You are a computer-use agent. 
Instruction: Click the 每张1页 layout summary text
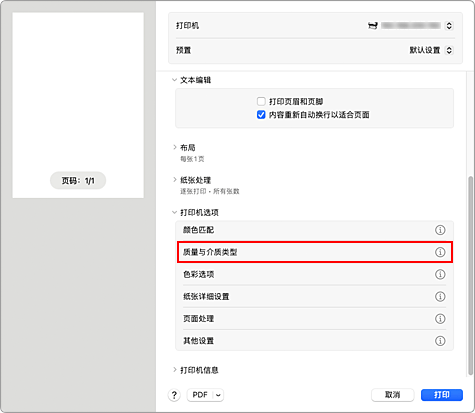tap(192, 159)
